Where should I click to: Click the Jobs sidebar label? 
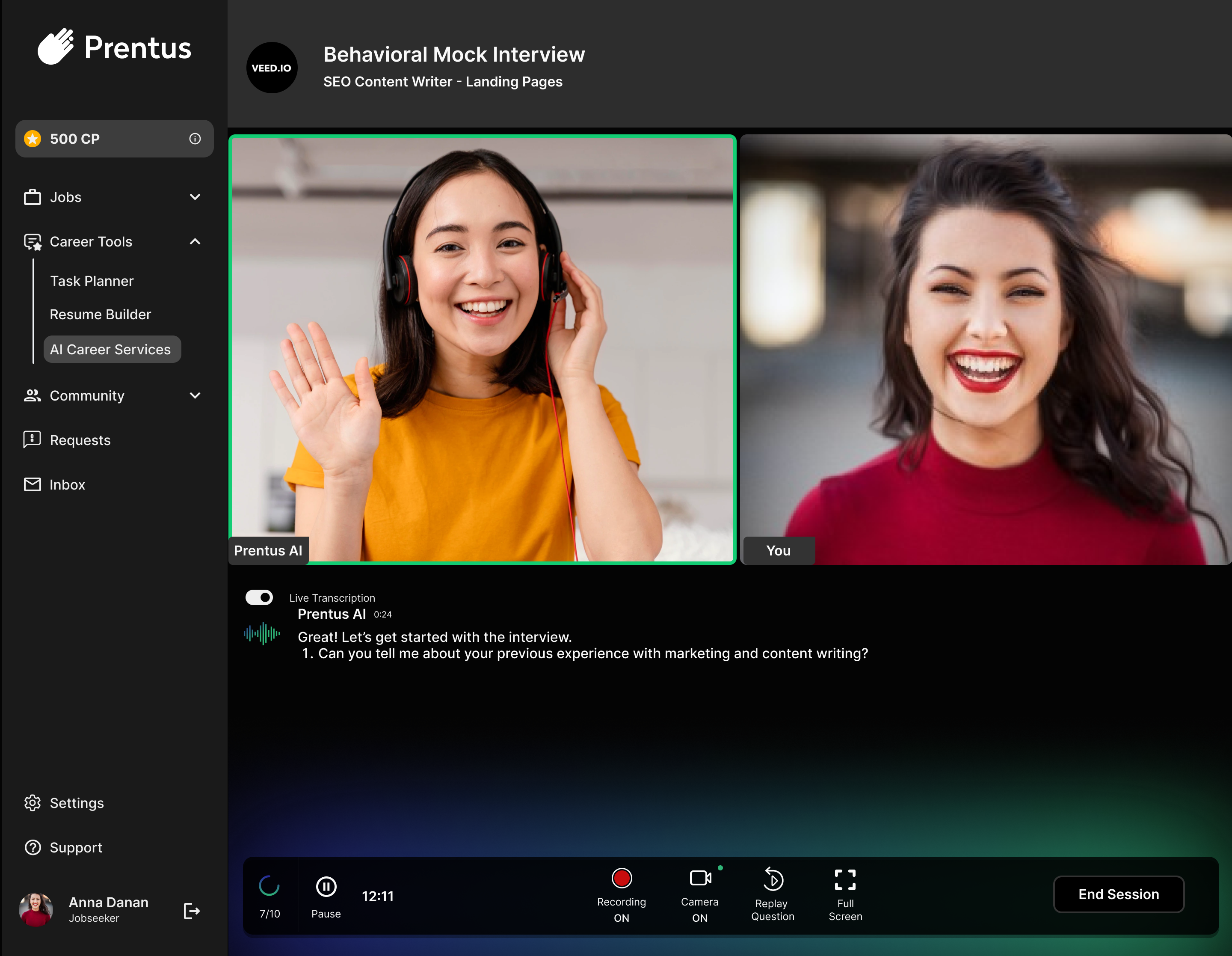[x=65, y=197]
